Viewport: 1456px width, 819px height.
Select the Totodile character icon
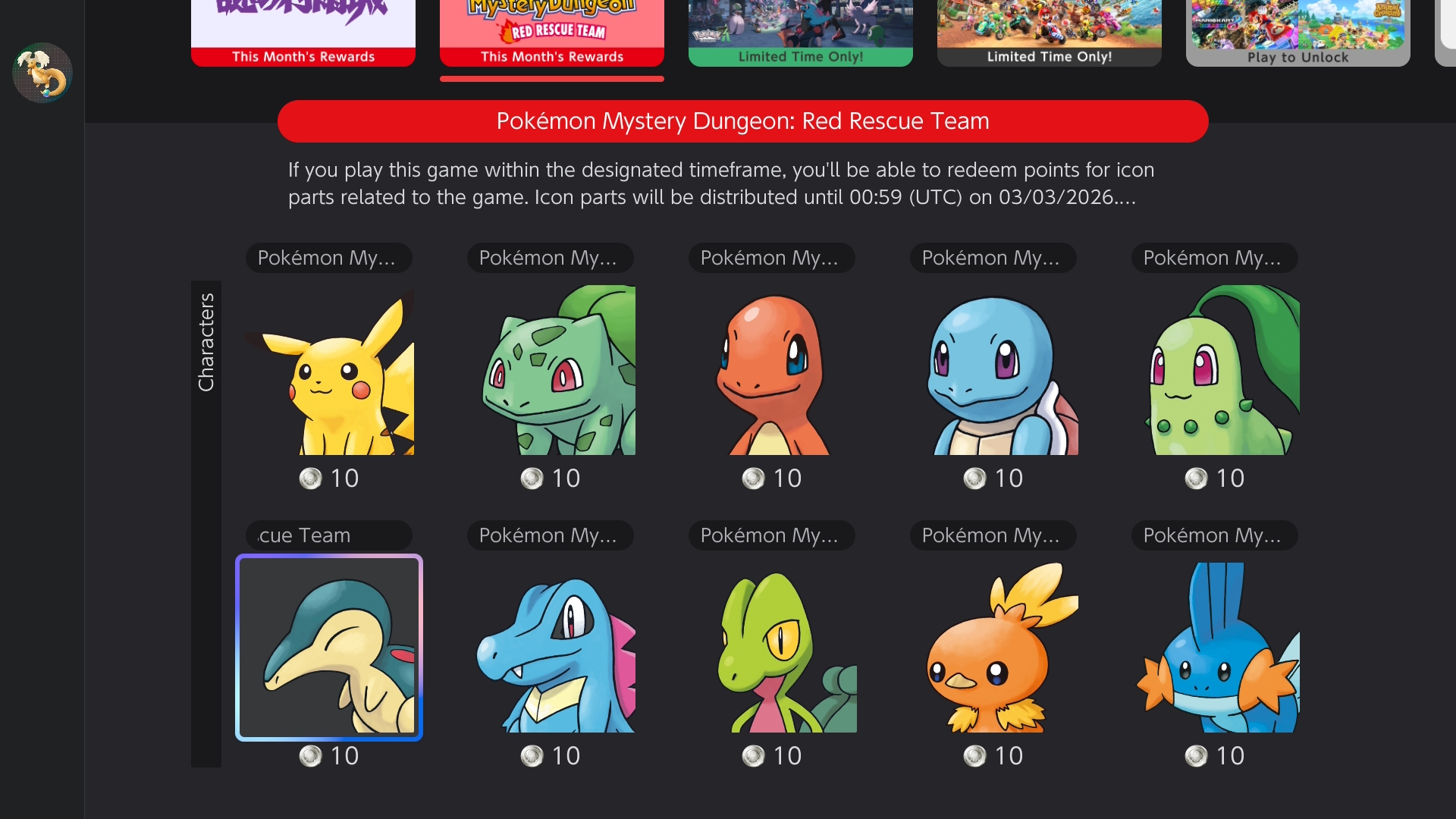click(551, 648)
